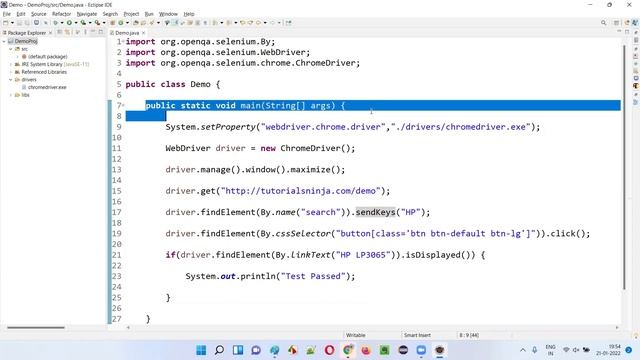Open the Navigate menu
Image resolution: width=640 pixels, height=360 pixels.
[87, 14]
